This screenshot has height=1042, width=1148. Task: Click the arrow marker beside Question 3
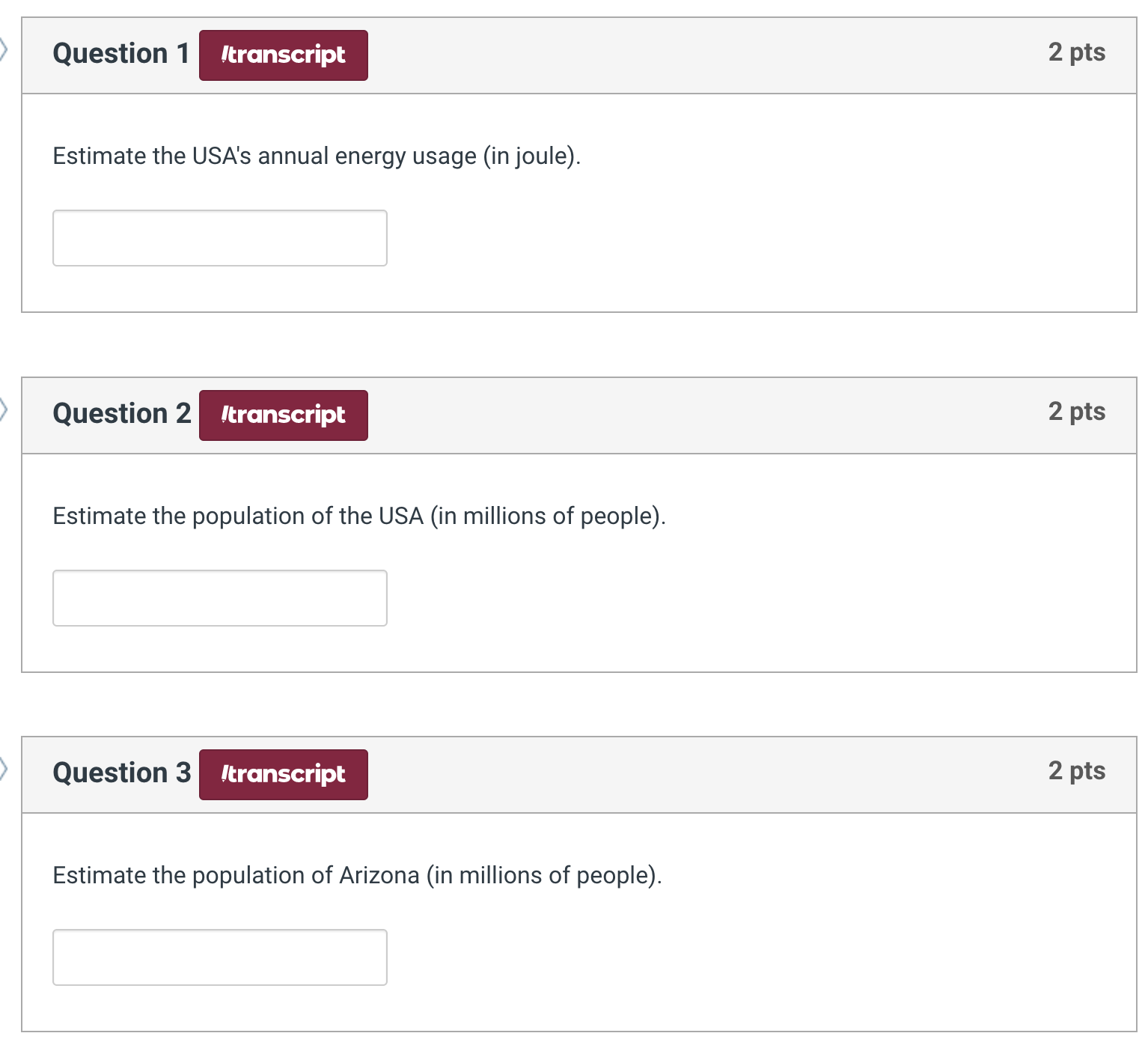[x=4, y=769]
